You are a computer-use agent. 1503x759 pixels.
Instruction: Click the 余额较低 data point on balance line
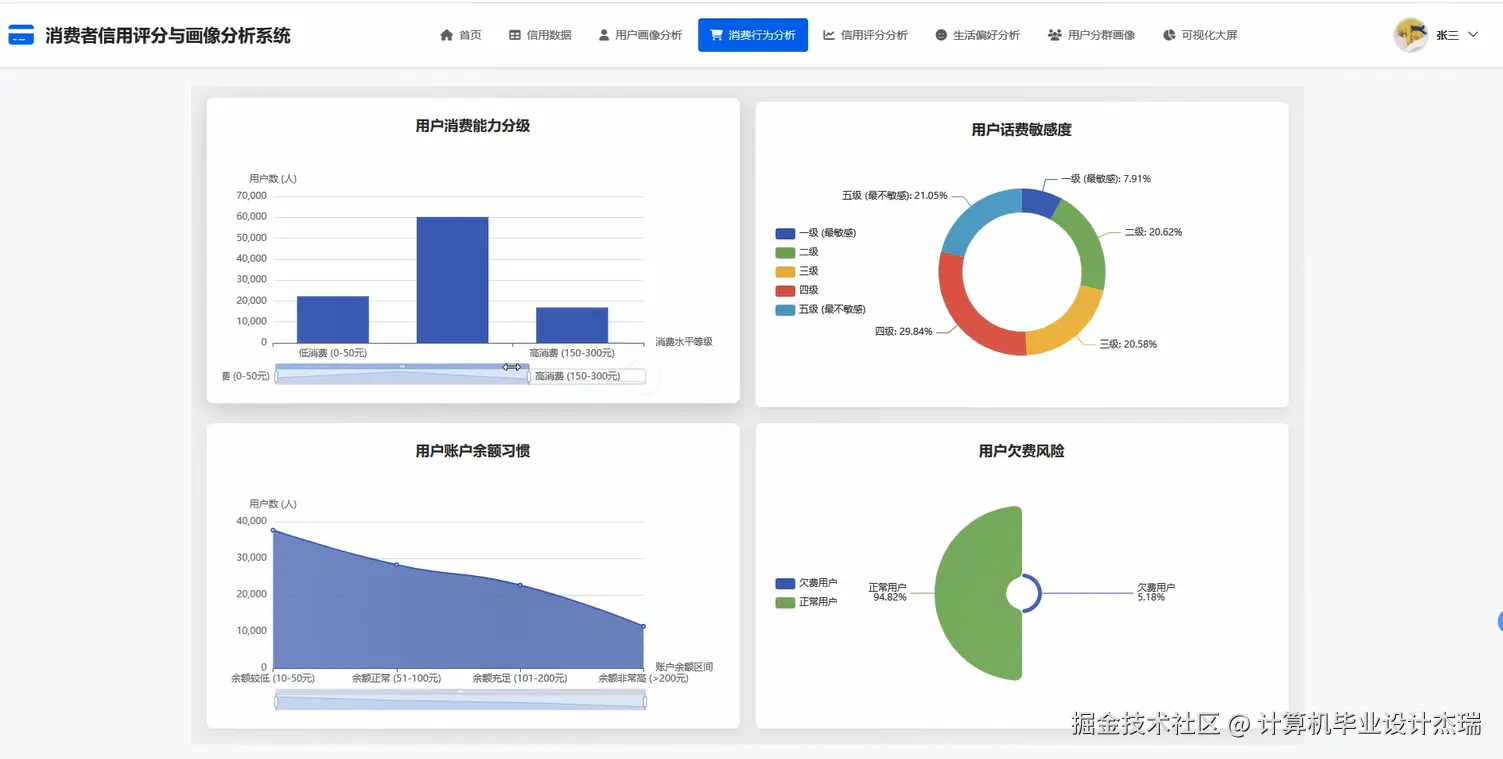pos(273,530)
